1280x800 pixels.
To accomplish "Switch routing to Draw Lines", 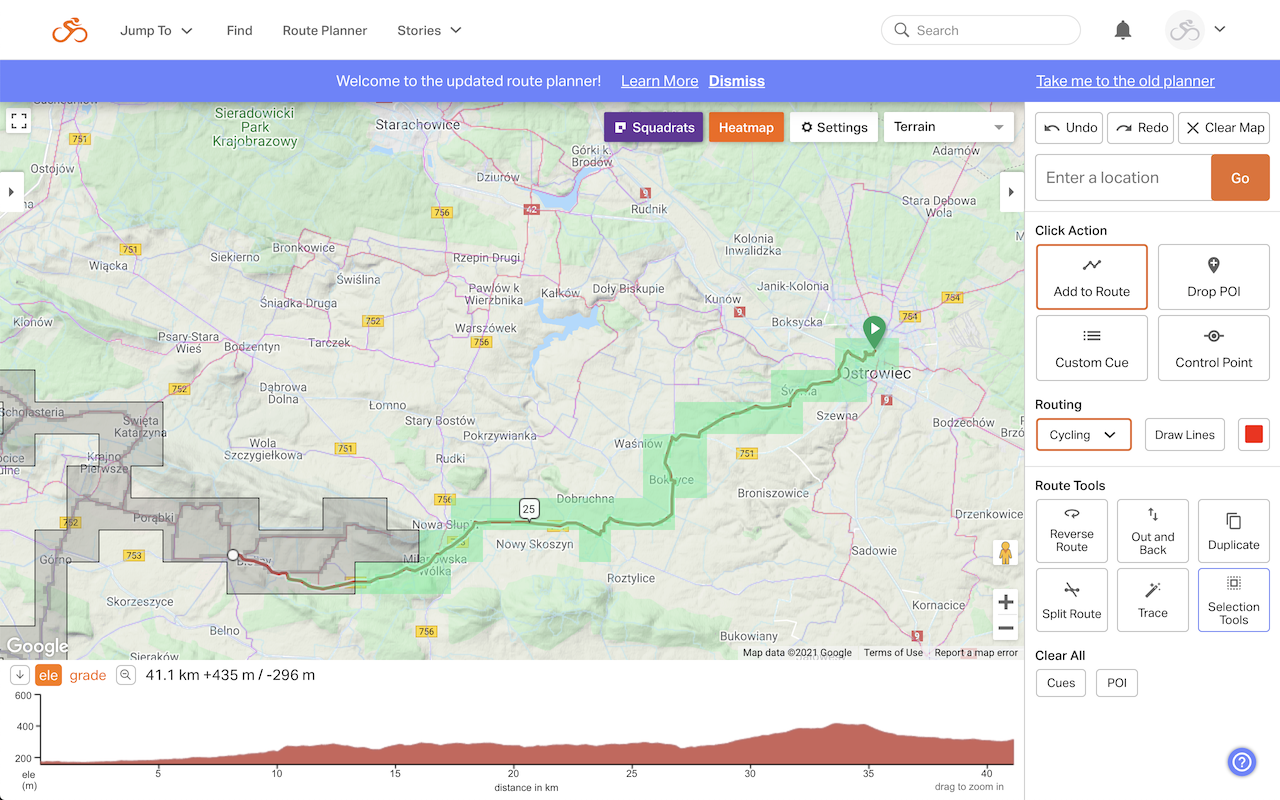I will pos(1185,435).
